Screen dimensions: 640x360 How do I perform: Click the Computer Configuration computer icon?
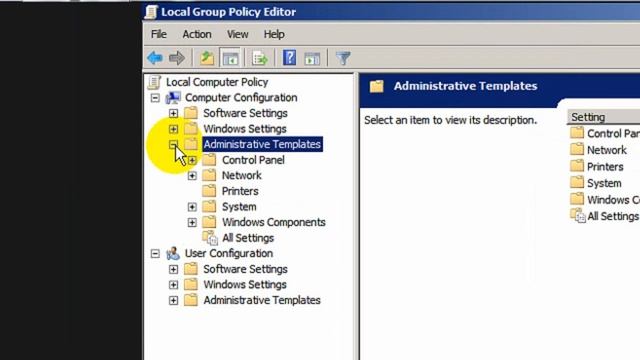tap(173, 98)
